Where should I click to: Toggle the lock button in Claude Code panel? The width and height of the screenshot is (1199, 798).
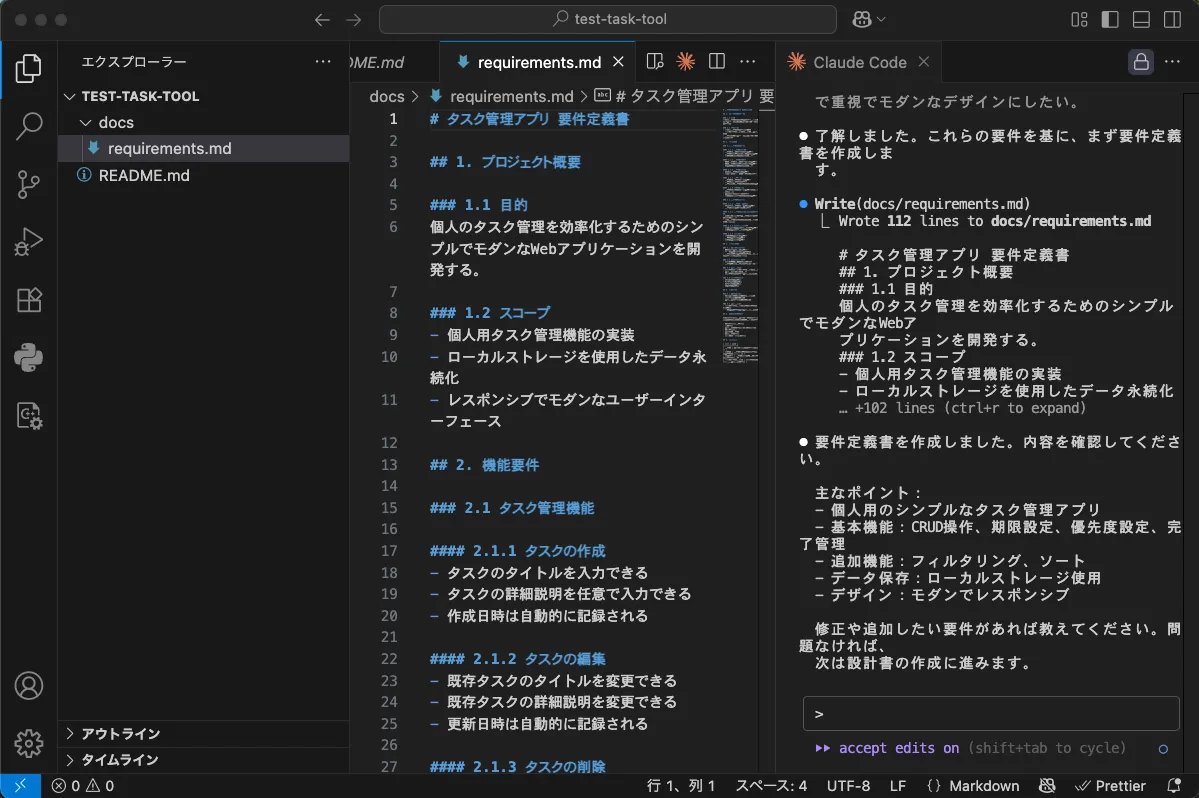(1140, 62)
